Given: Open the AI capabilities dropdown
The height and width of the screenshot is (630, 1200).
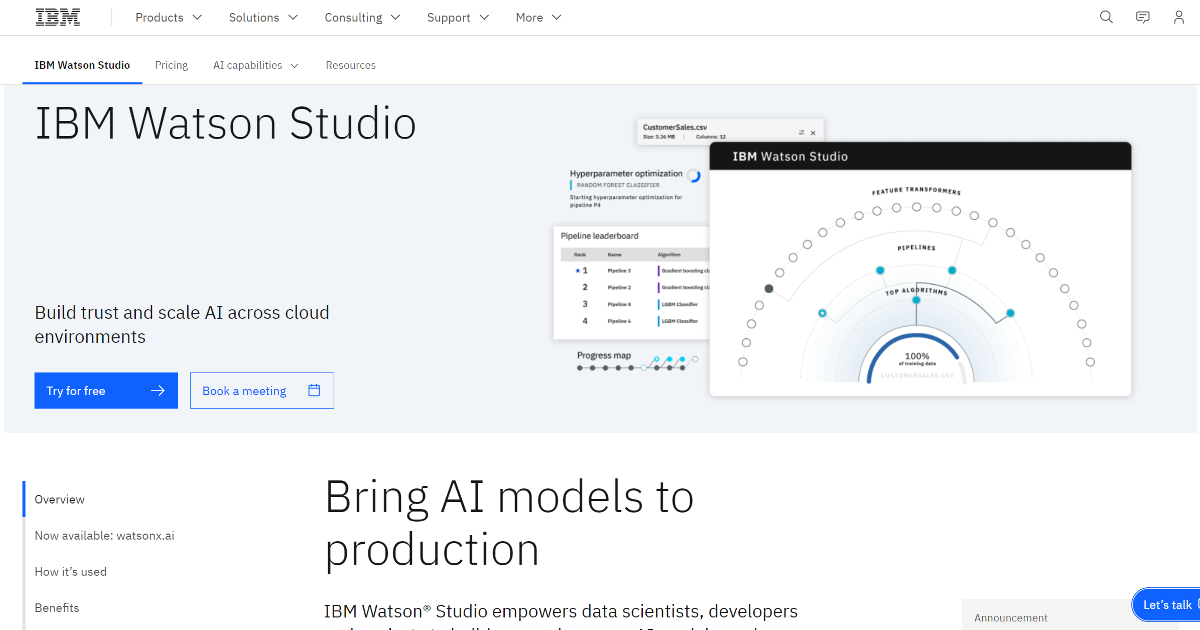Looking at the screenshot, I should click(x=255, y=64).
